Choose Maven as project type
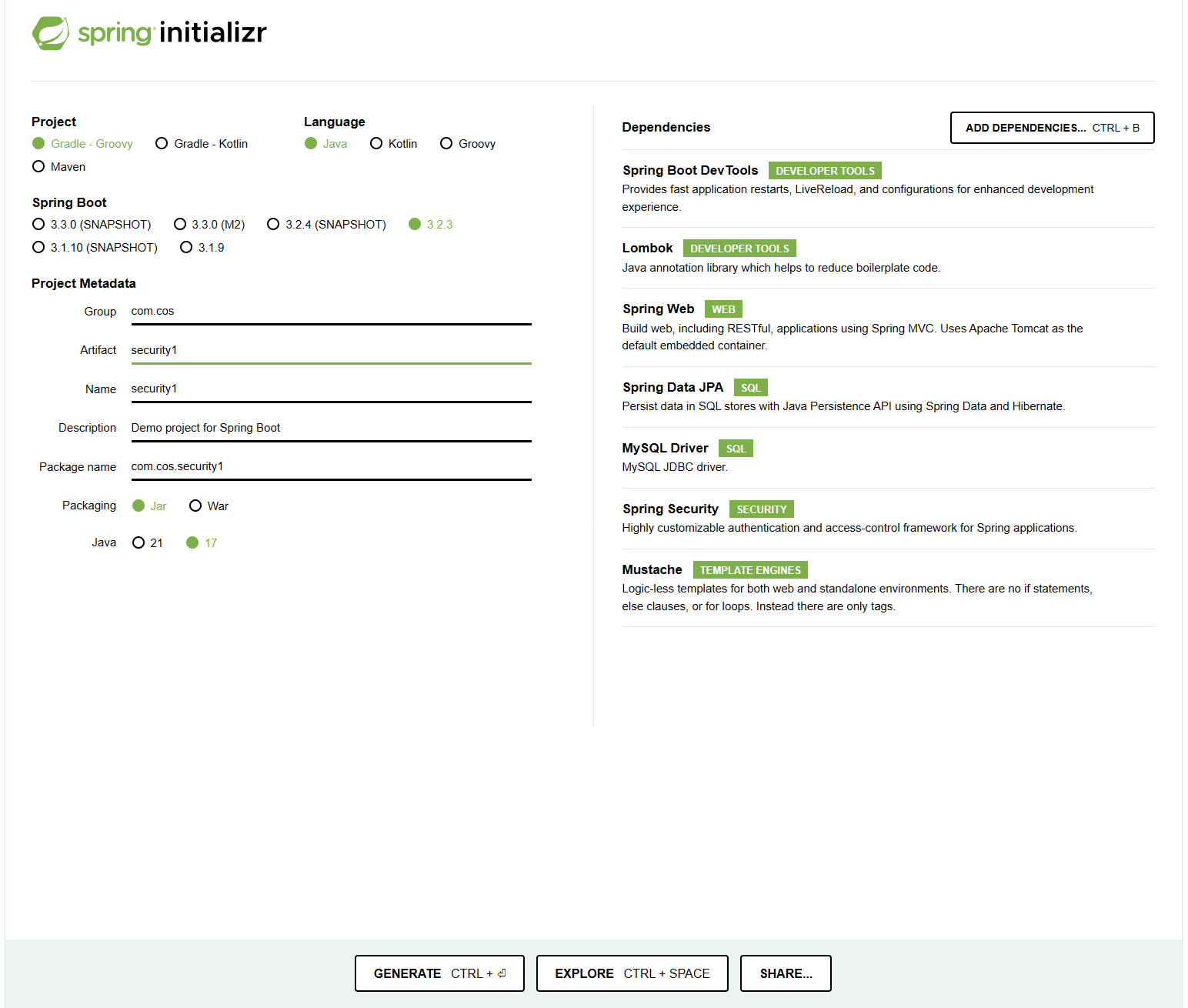Viewport: 1188px width, 1008px height. pos(58,167)
